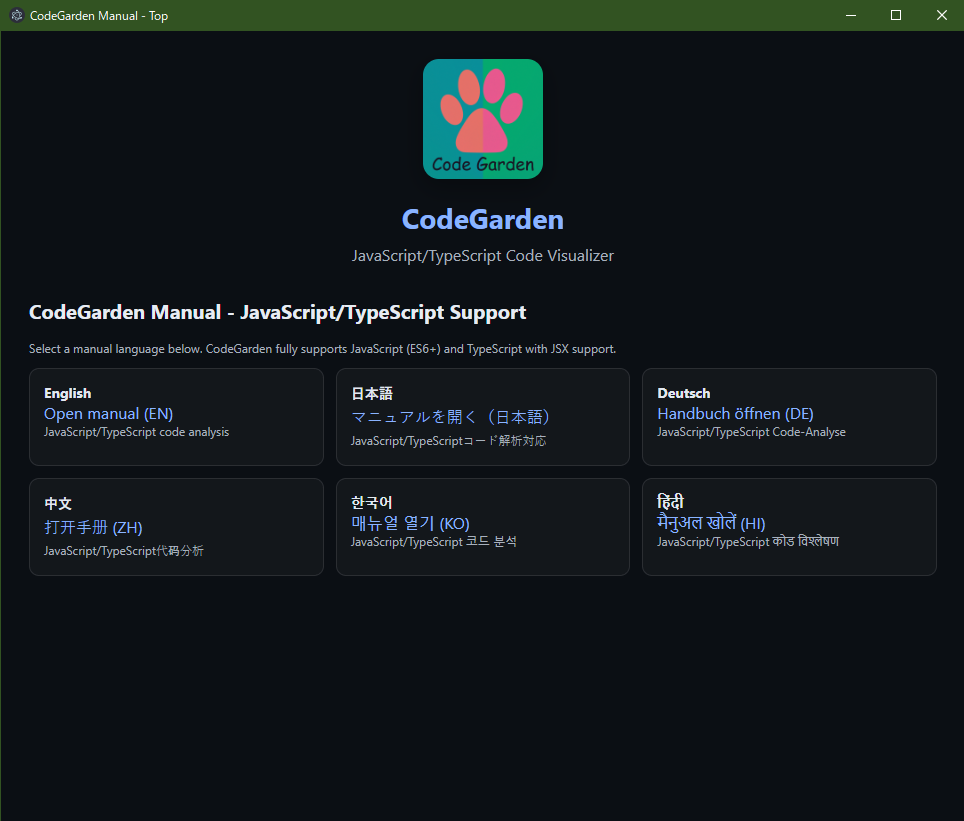
Task: Close the CodeGarden Manual window
Action: coord(941,15)
